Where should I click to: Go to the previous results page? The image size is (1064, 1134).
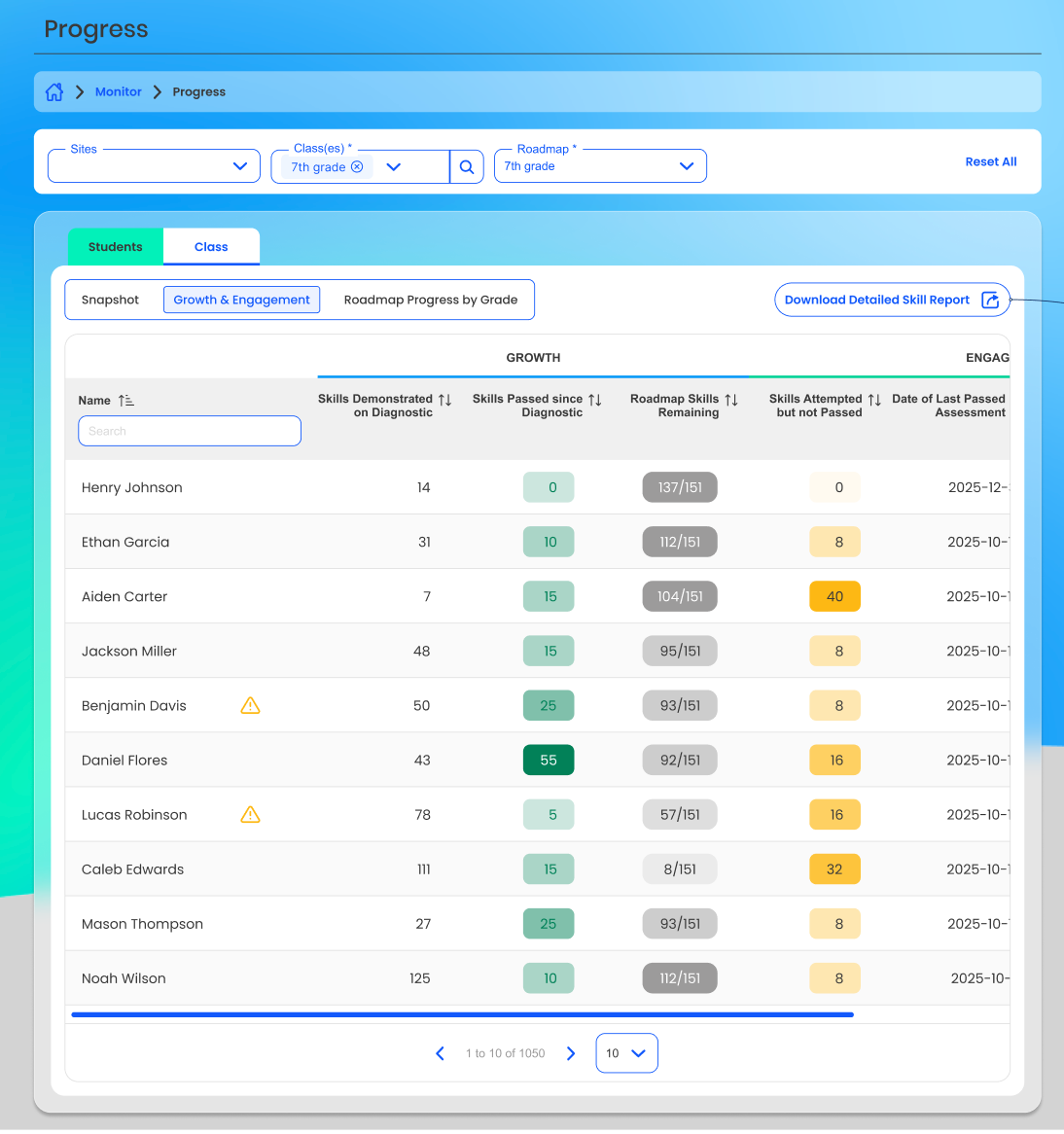pyautogui.click(x=440, y=1053)
